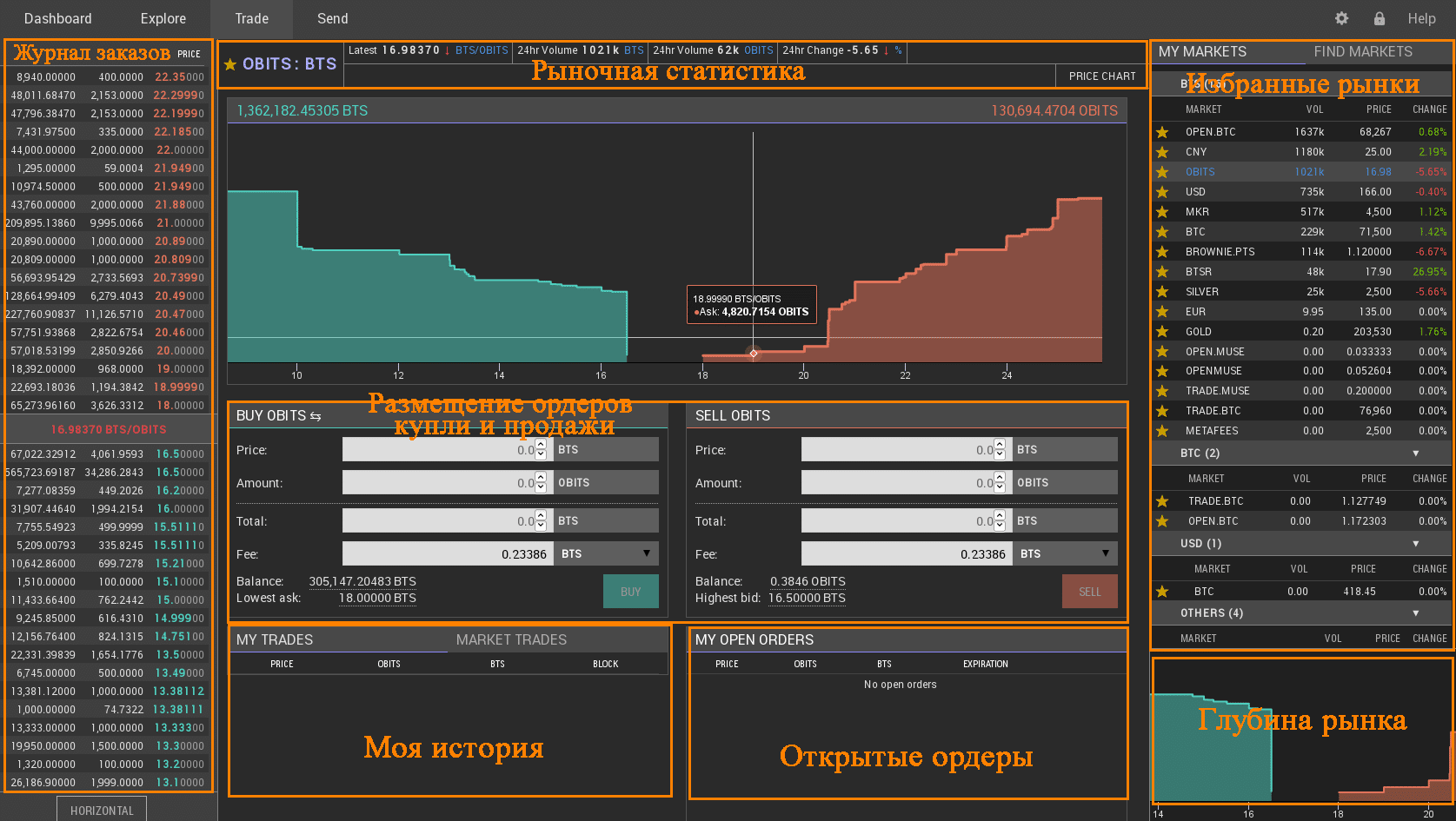Toggle star for BROWNIE.PTS market row

click(x=1162, y=252)
